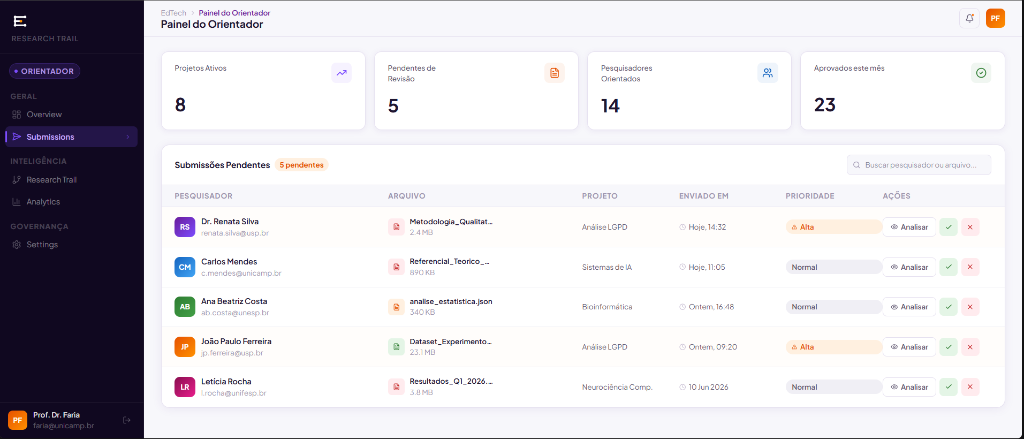This screenshot has width=1024, height=439.
Task: Click the 10 Jun 2026 date cell
Action: point(710,387)
